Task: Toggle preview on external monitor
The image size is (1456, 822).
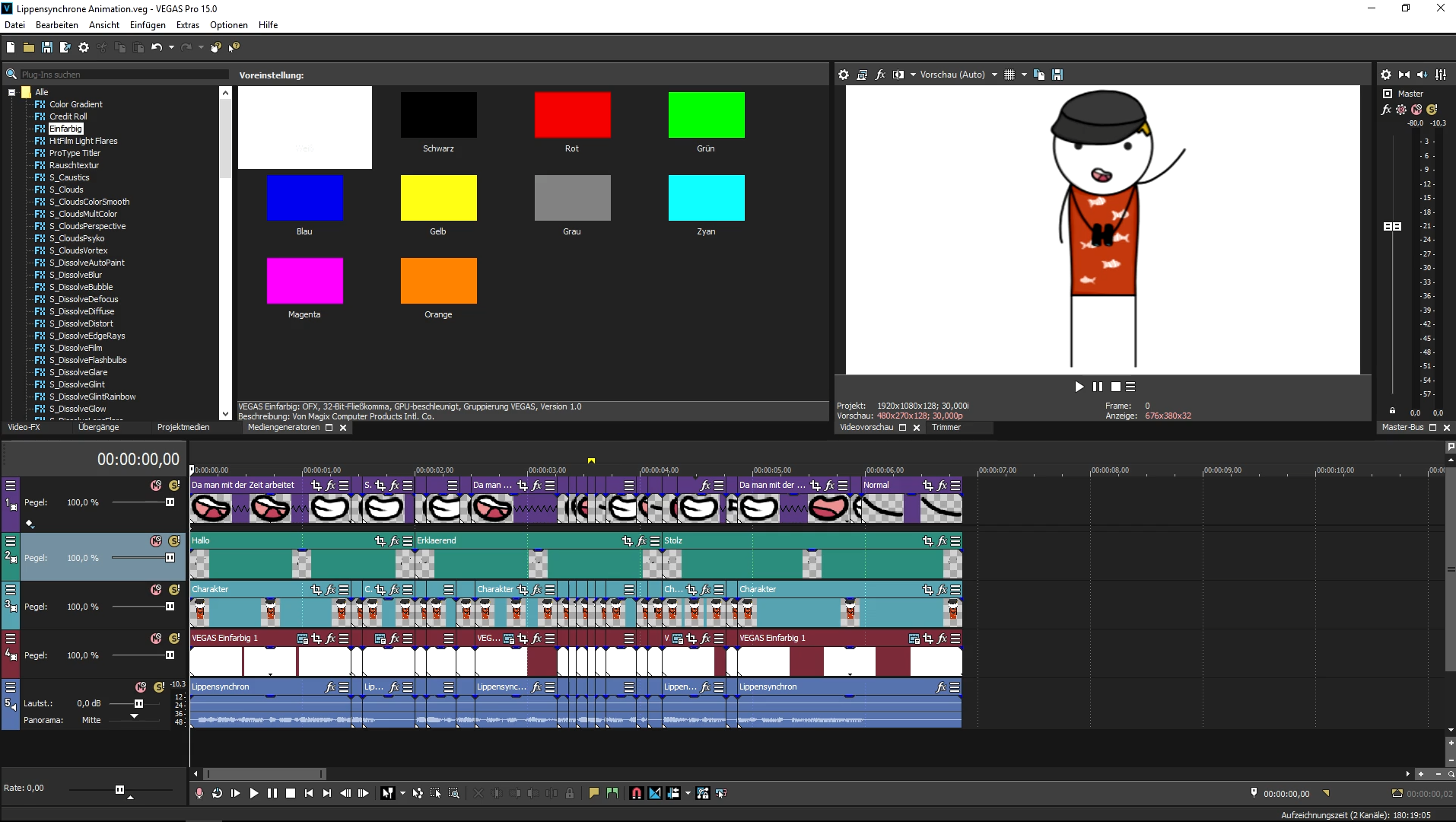Action: [x=862, y=75]
